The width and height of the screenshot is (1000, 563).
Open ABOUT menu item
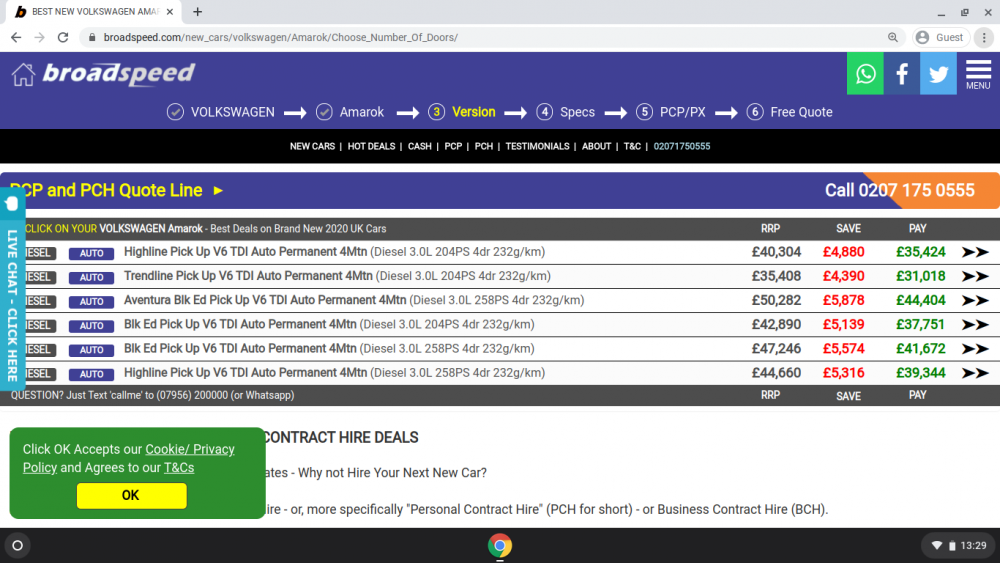click(596, 147)
